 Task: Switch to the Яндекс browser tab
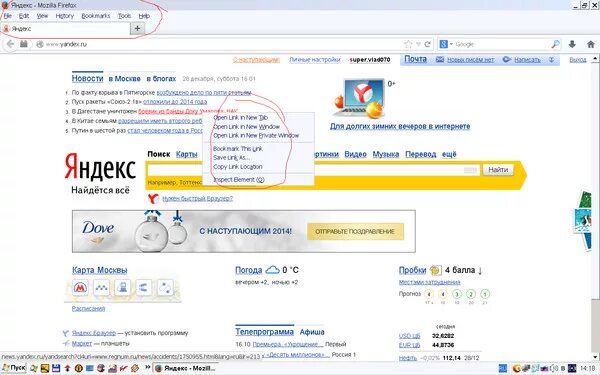pyautogui.click(x=65, y=29)
